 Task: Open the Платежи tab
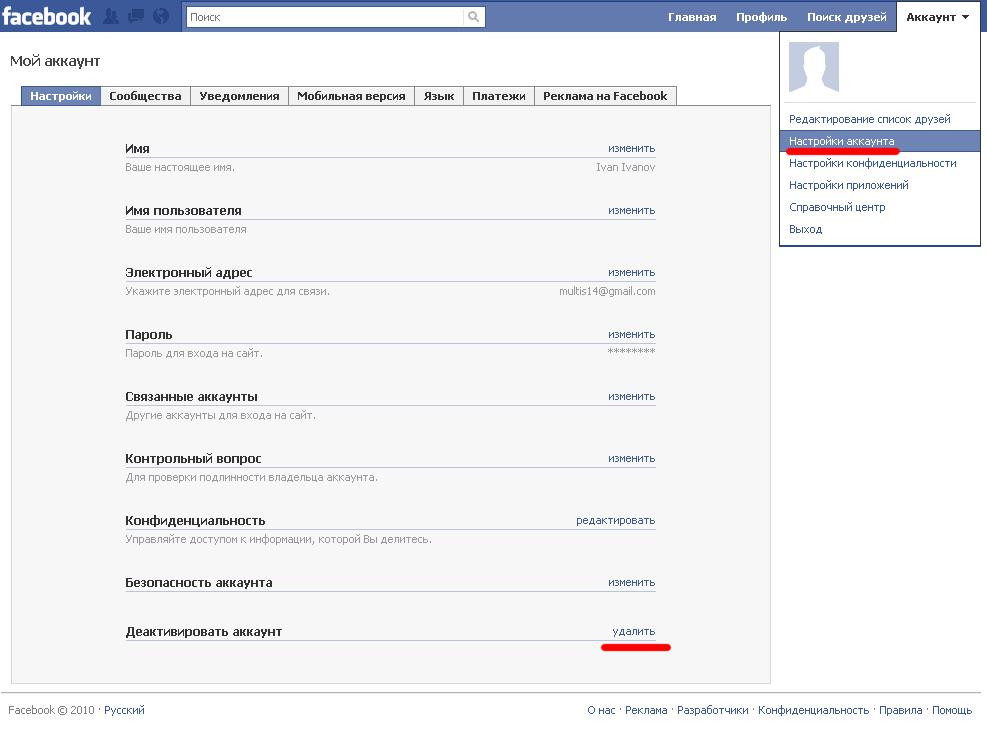[498, 95]
